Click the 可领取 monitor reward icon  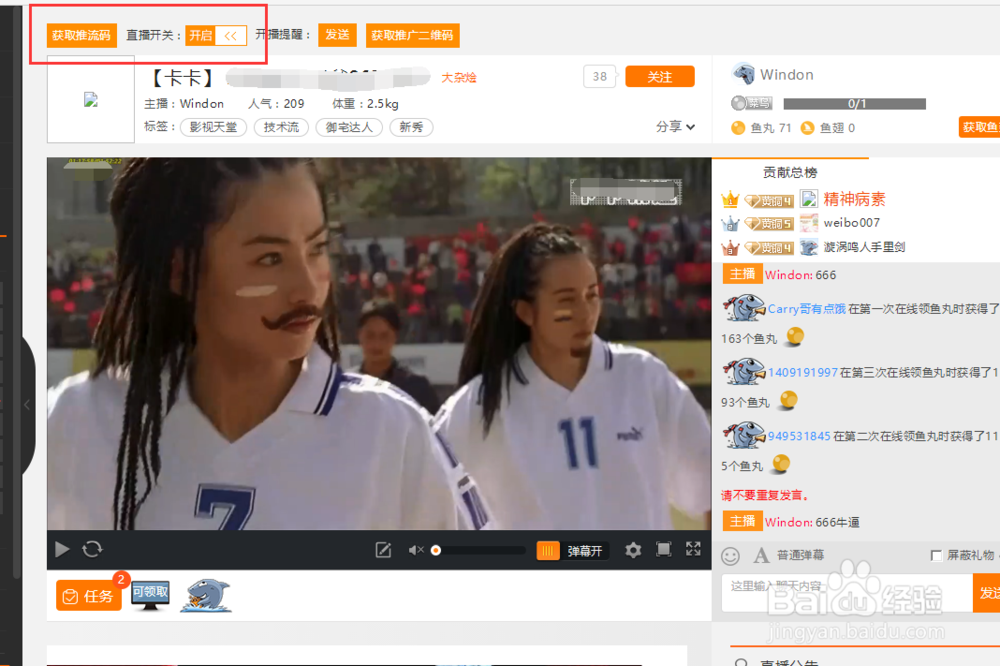(x=150, y=596)
